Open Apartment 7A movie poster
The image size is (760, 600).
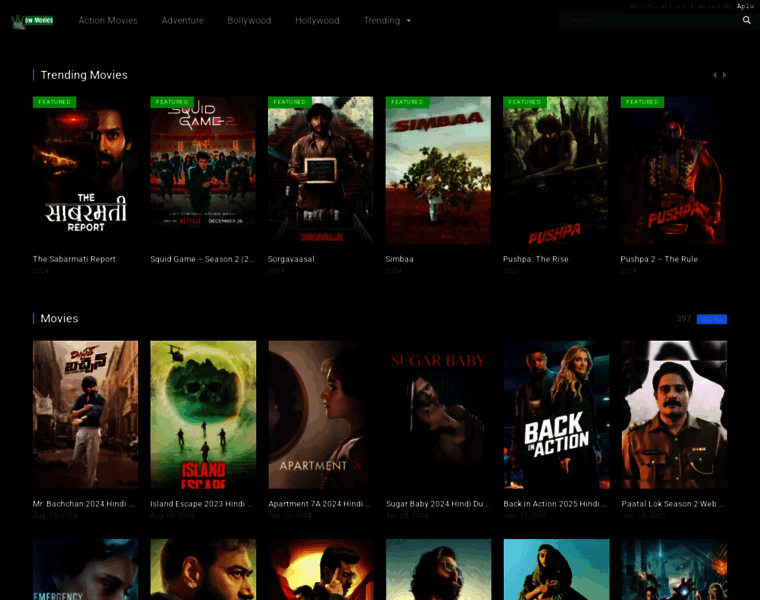pos(320,415)
